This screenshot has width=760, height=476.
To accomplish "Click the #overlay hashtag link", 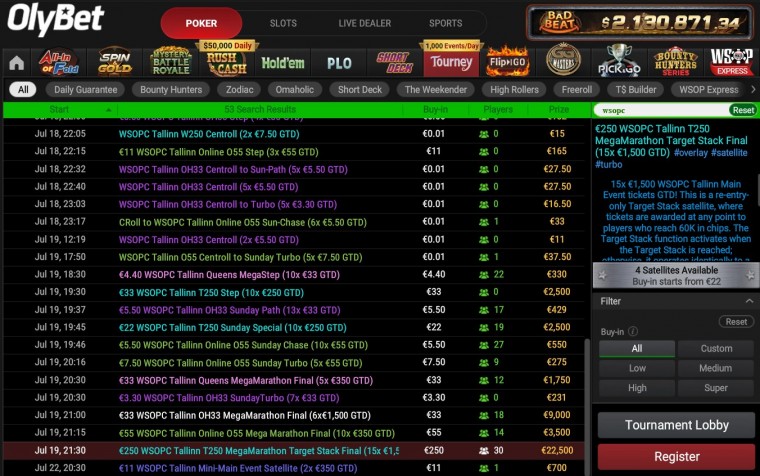I will 691,153.
